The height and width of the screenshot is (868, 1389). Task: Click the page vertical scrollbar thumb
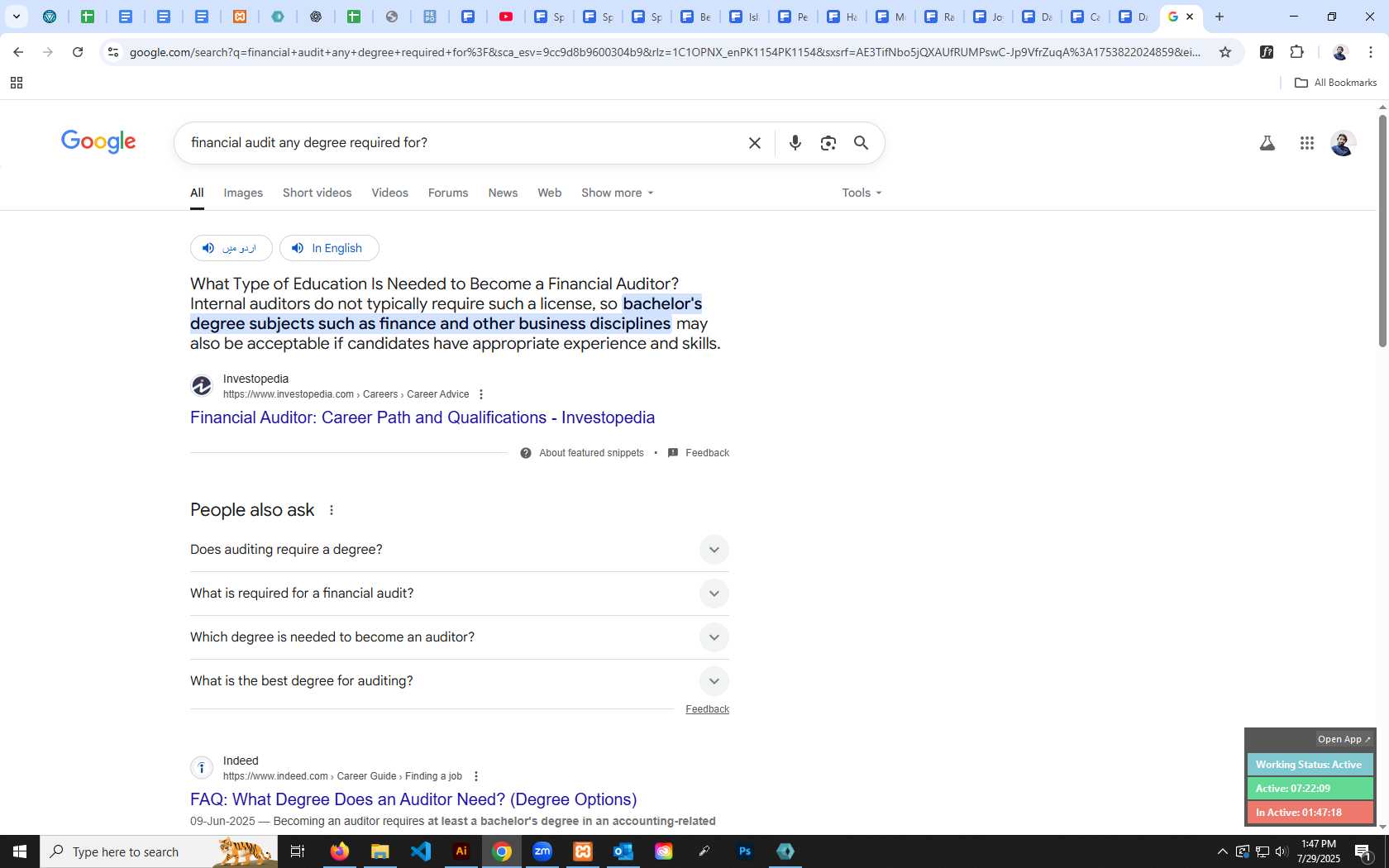1382,231
